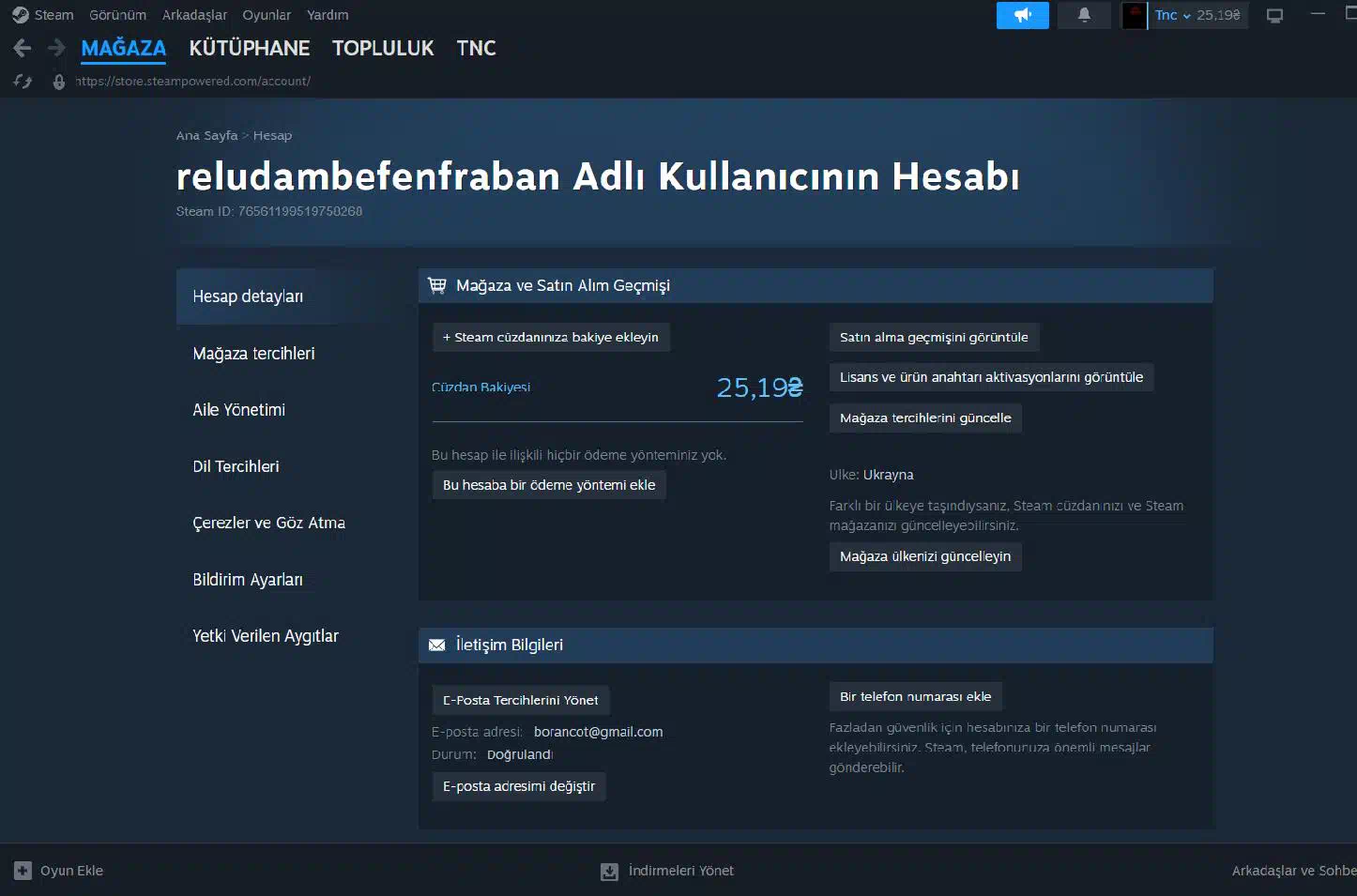This screenshot has width=1357, height=896.
Task: Click the Big Picture monitor icon
Action: point(1274,15)
